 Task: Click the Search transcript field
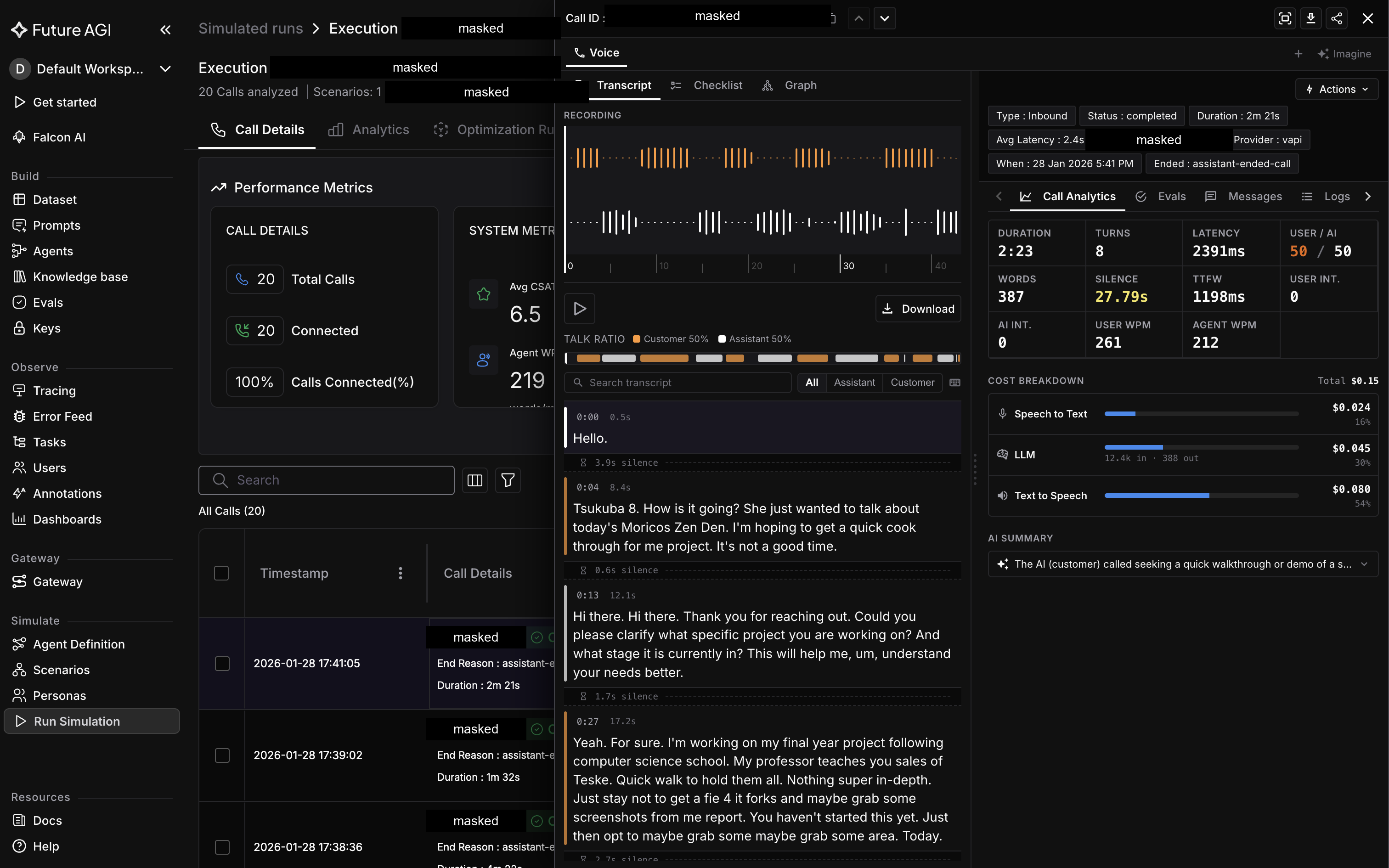(x=678, y=383)
